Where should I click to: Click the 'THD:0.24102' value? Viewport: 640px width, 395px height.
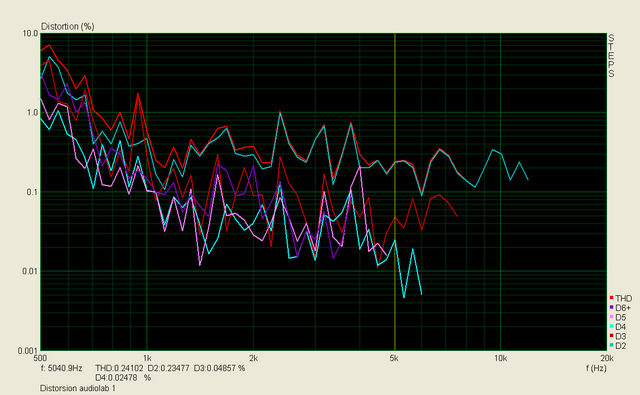119,368
